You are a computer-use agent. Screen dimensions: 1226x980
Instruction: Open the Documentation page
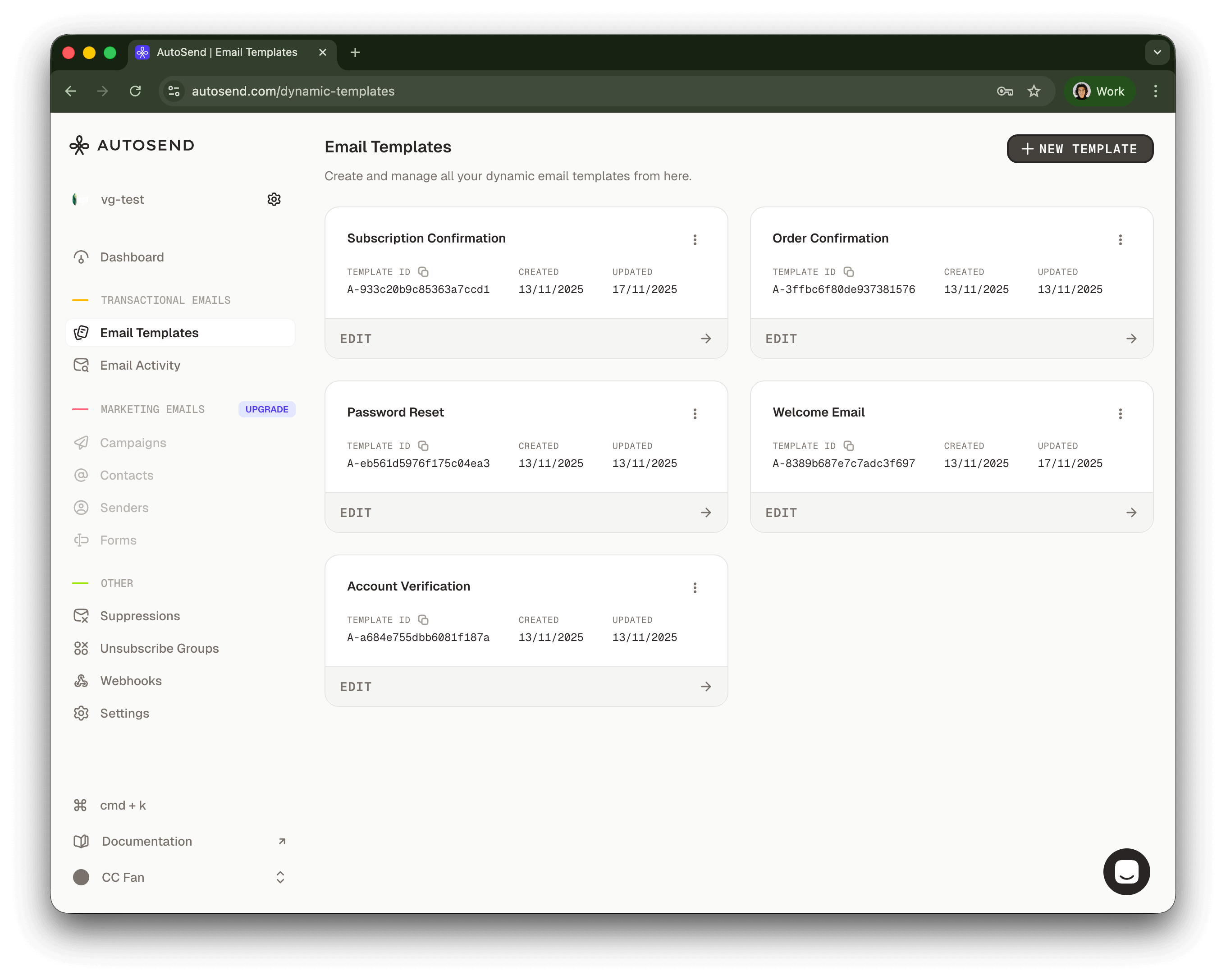click(146, 841)
